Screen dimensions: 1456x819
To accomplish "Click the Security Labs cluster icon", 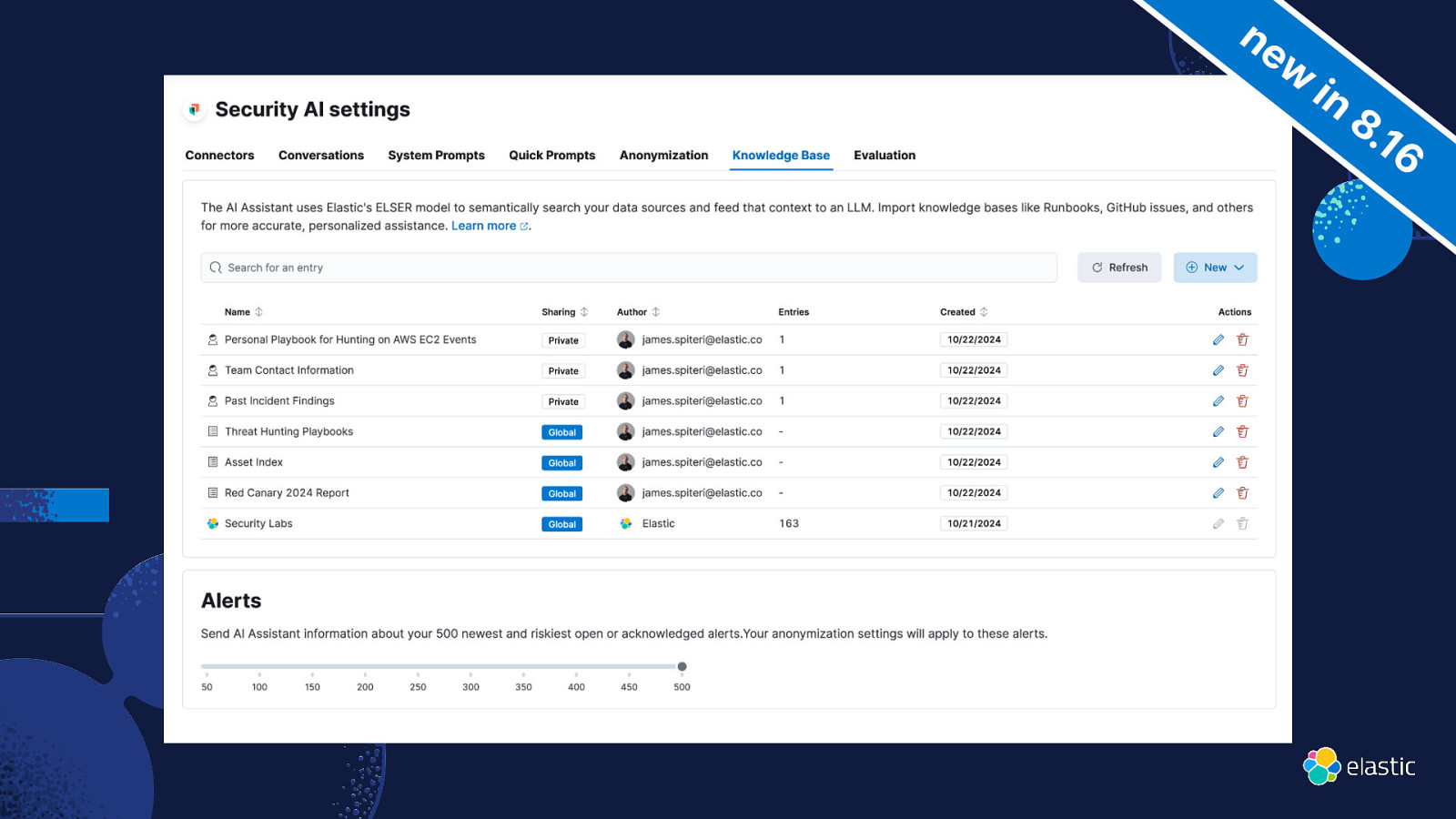I will pyautogui.click(x=213, y=523).
